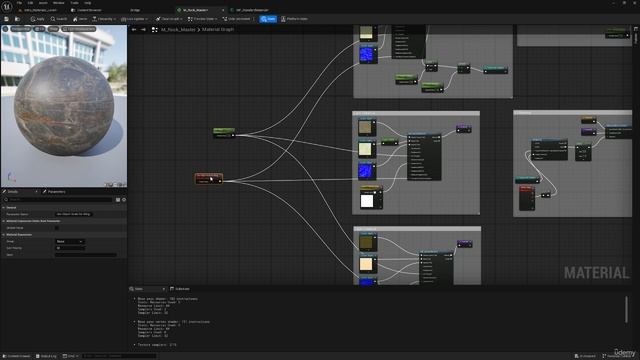640x360 pixels.
Task: Open the Tools menu
Action: point(74,3)
